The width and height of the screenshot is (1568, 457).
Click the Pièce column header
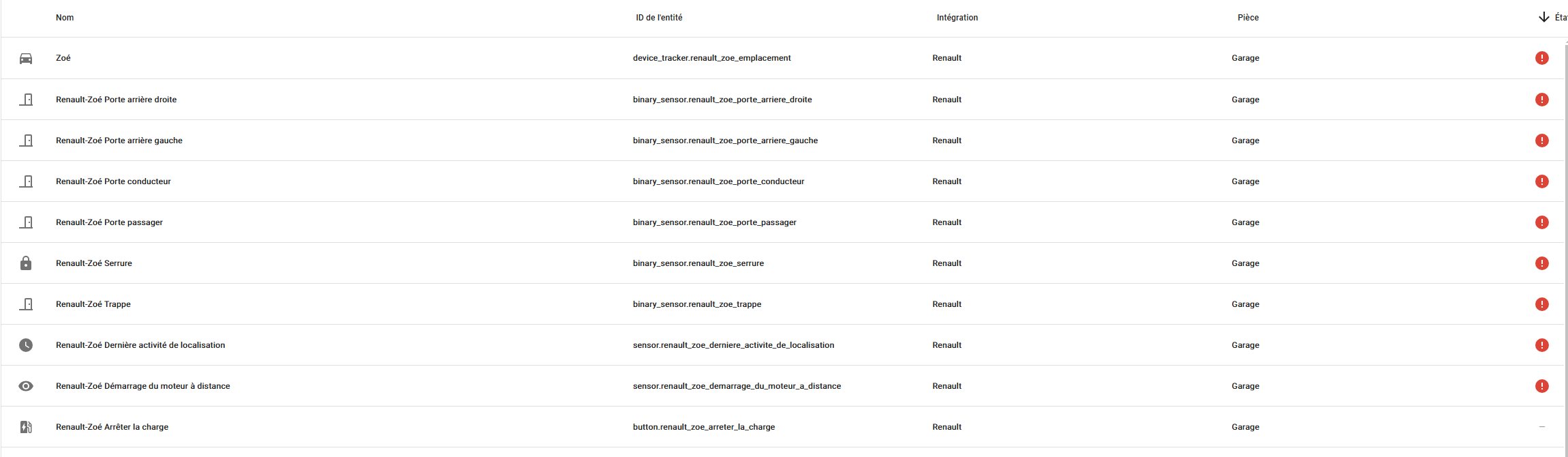(1248, 18)
